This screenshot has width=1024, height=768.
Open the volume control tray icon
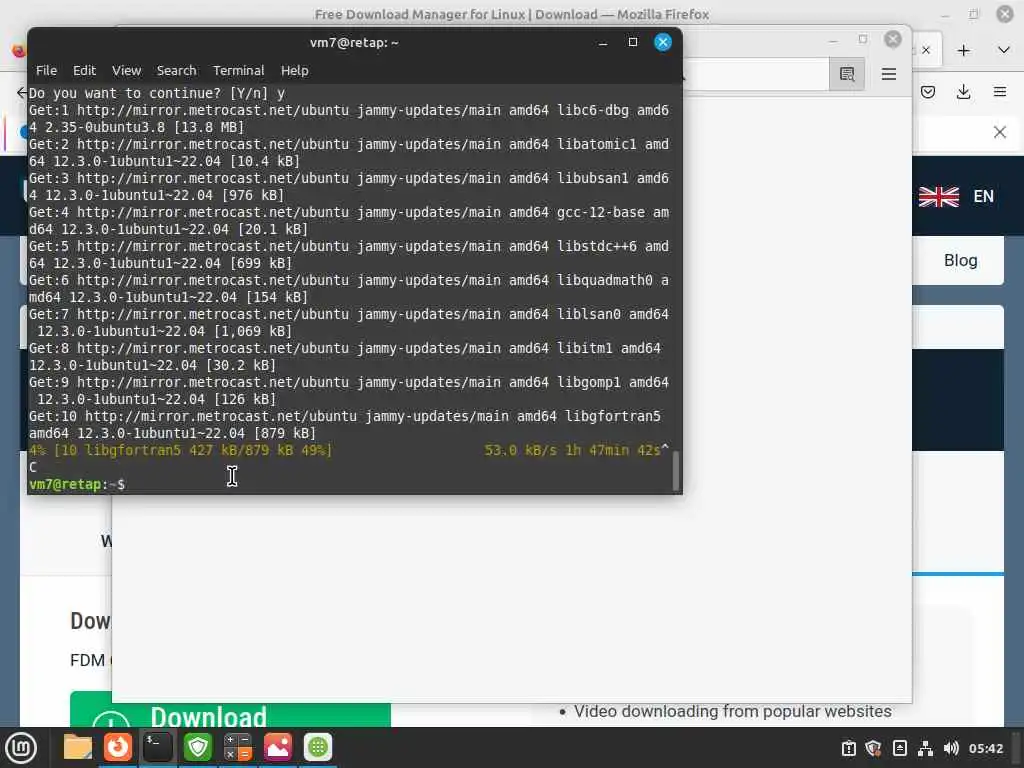[x=951, y=748]
